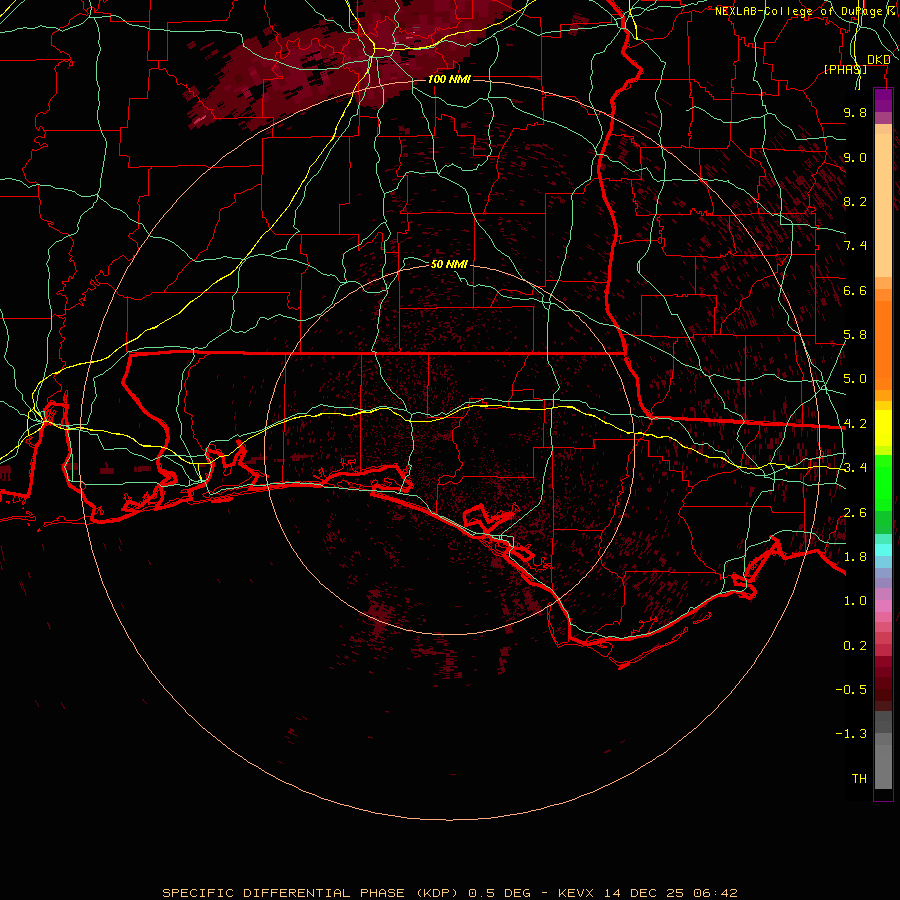
Task: Click the 1.0 value on the scale
Action: 855,601
